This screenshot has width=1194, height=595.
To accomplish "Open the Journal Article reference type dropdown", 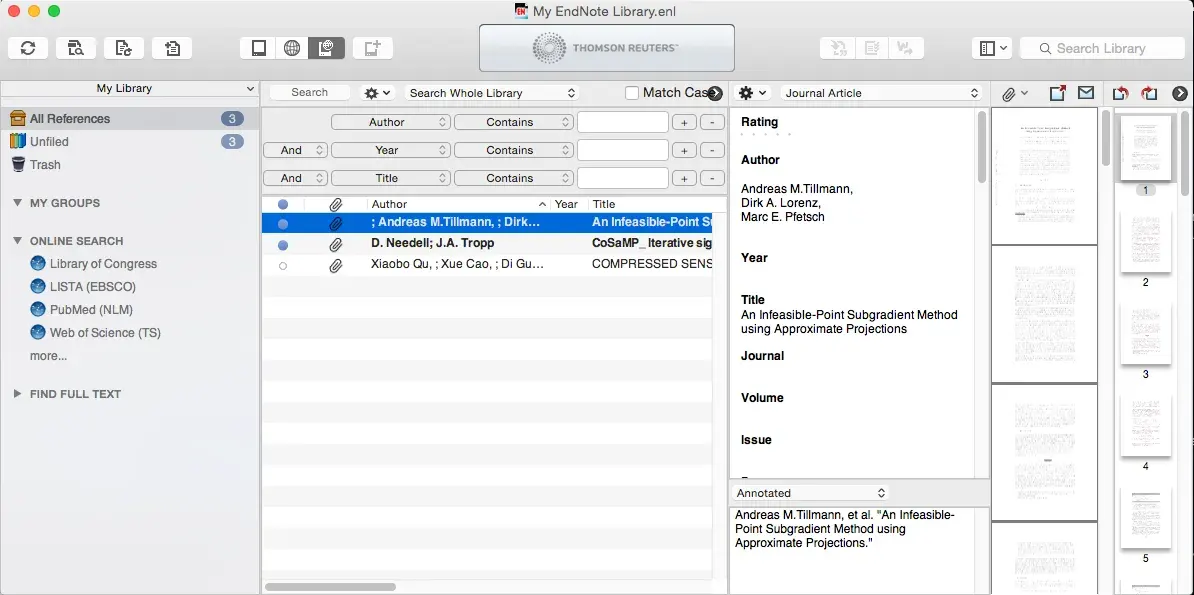I will coord(881,93).
